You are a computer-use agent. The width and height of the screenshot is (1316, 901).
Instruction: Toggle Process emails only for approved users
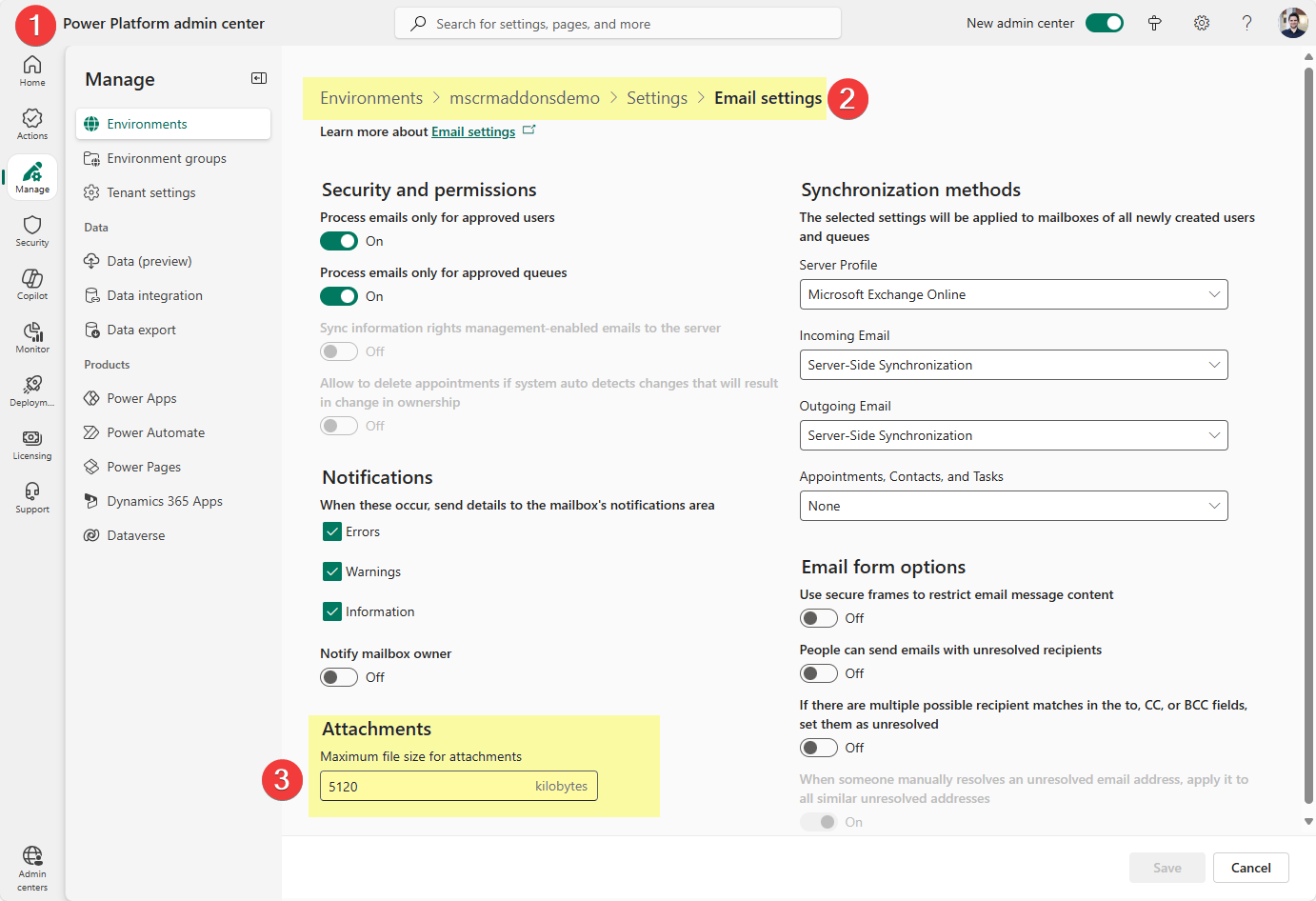pos(339,241)
